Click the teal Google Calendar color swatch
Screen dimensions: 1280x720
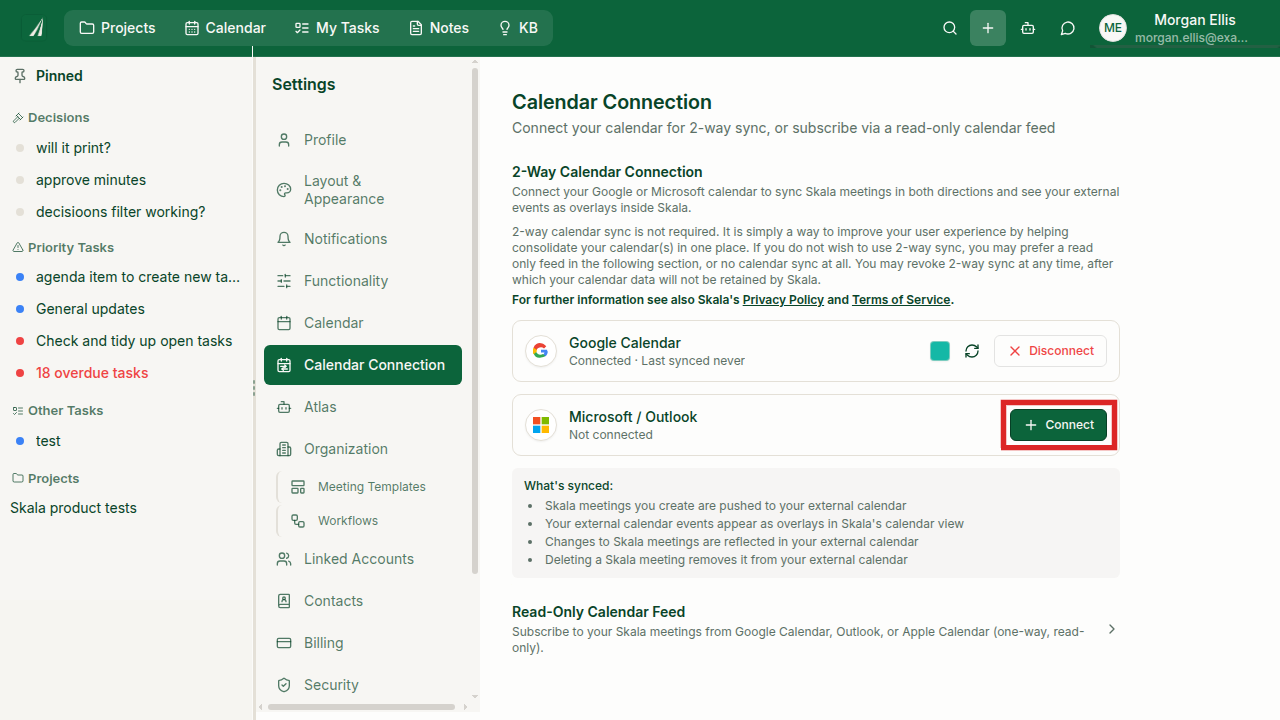[940, 351]
